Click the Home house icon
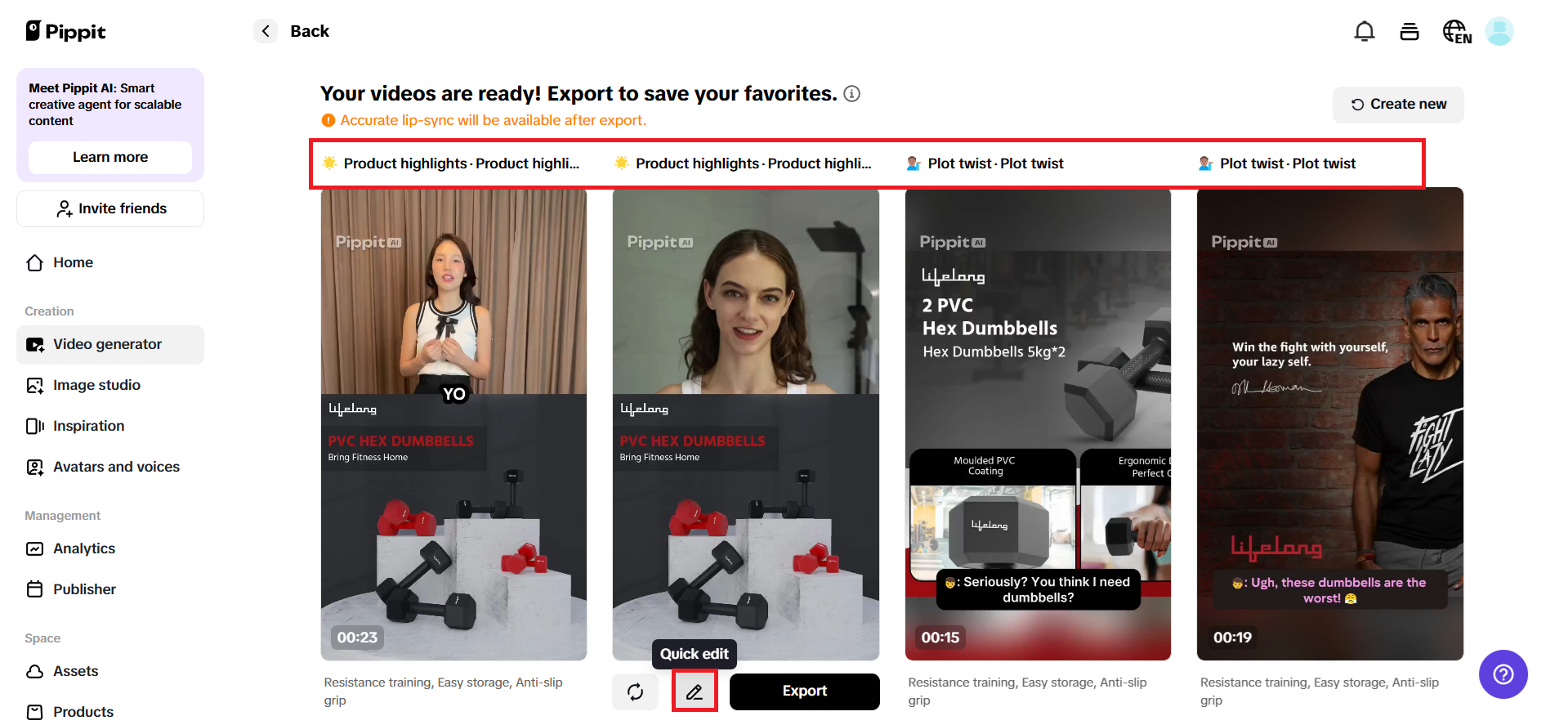 (x=35, y=262)
